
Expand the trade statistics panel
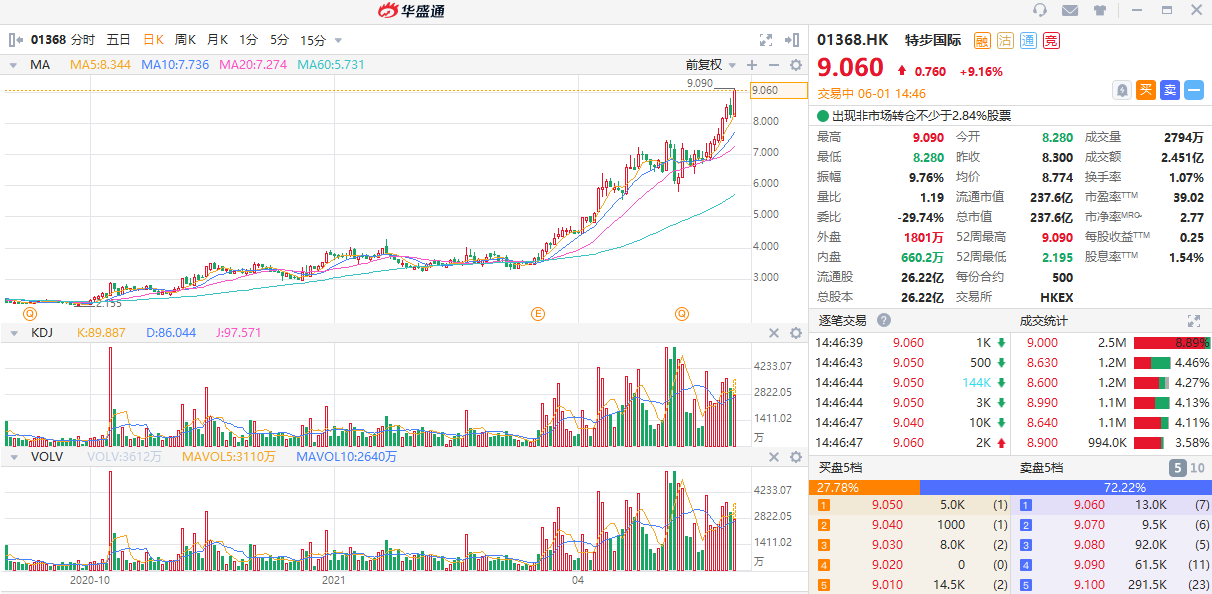[x=1193, y=321]
